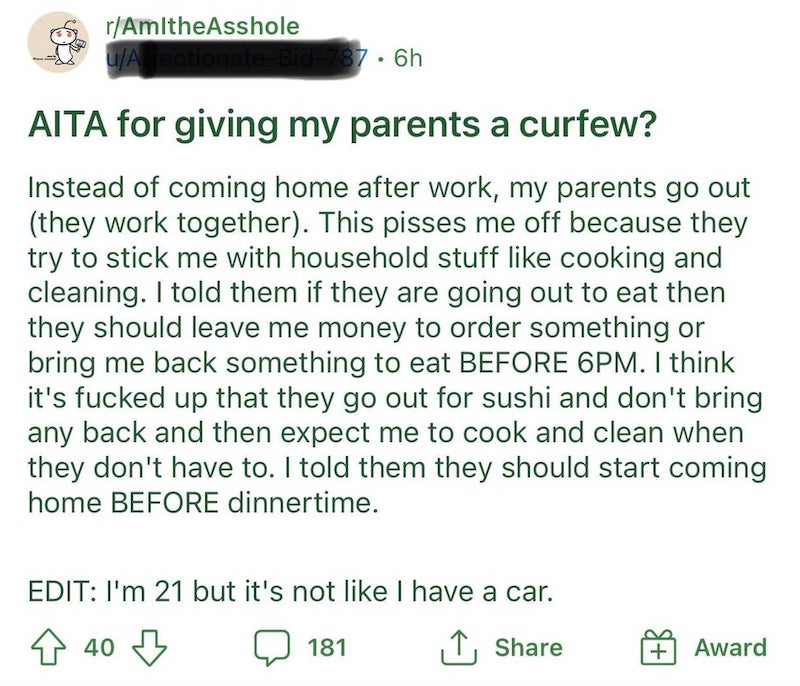Open the 181 comments count
This screenshot has width=800, height=686.
click(x=327, y=647)
